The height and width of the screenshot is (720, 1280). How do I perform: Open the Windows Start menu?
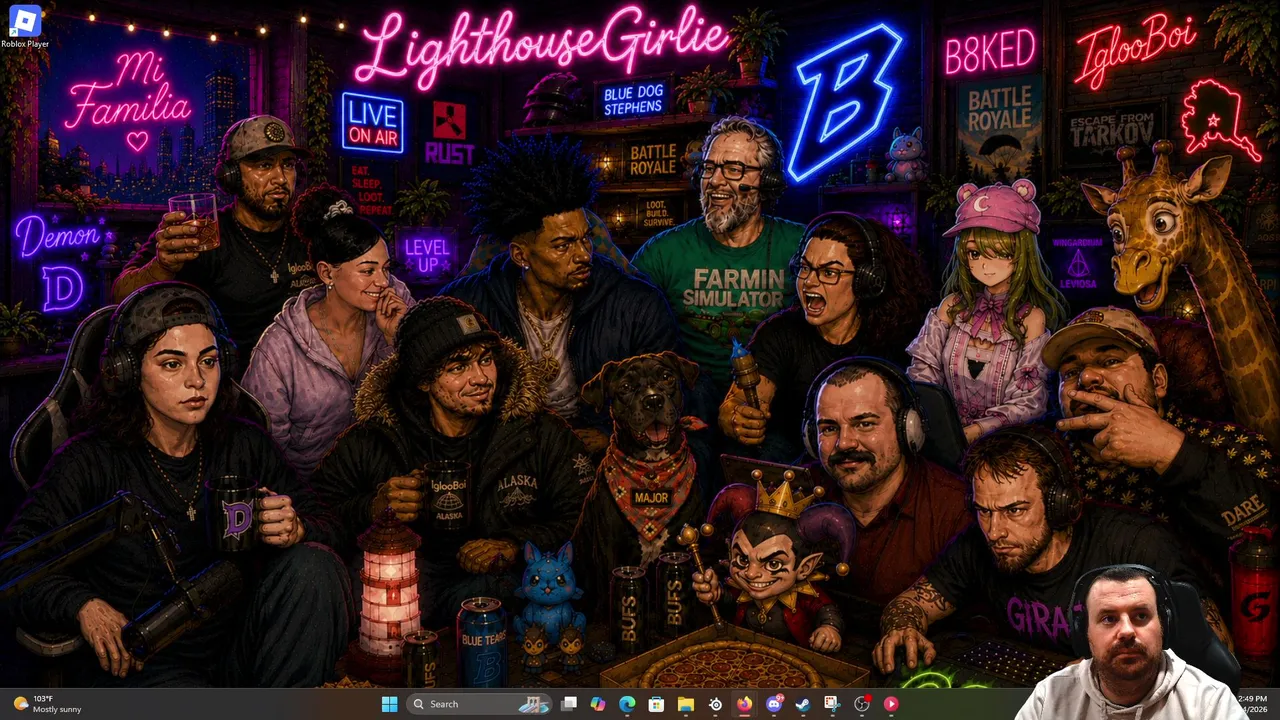click(389, 704)
